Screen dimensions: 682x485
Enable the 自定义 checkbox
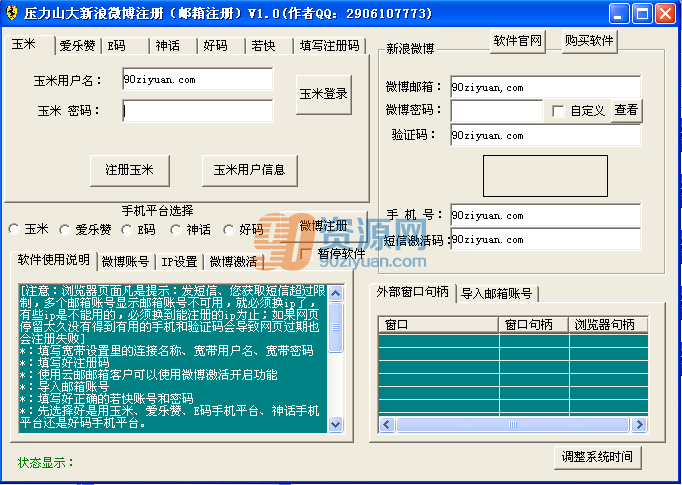(558, 111)
